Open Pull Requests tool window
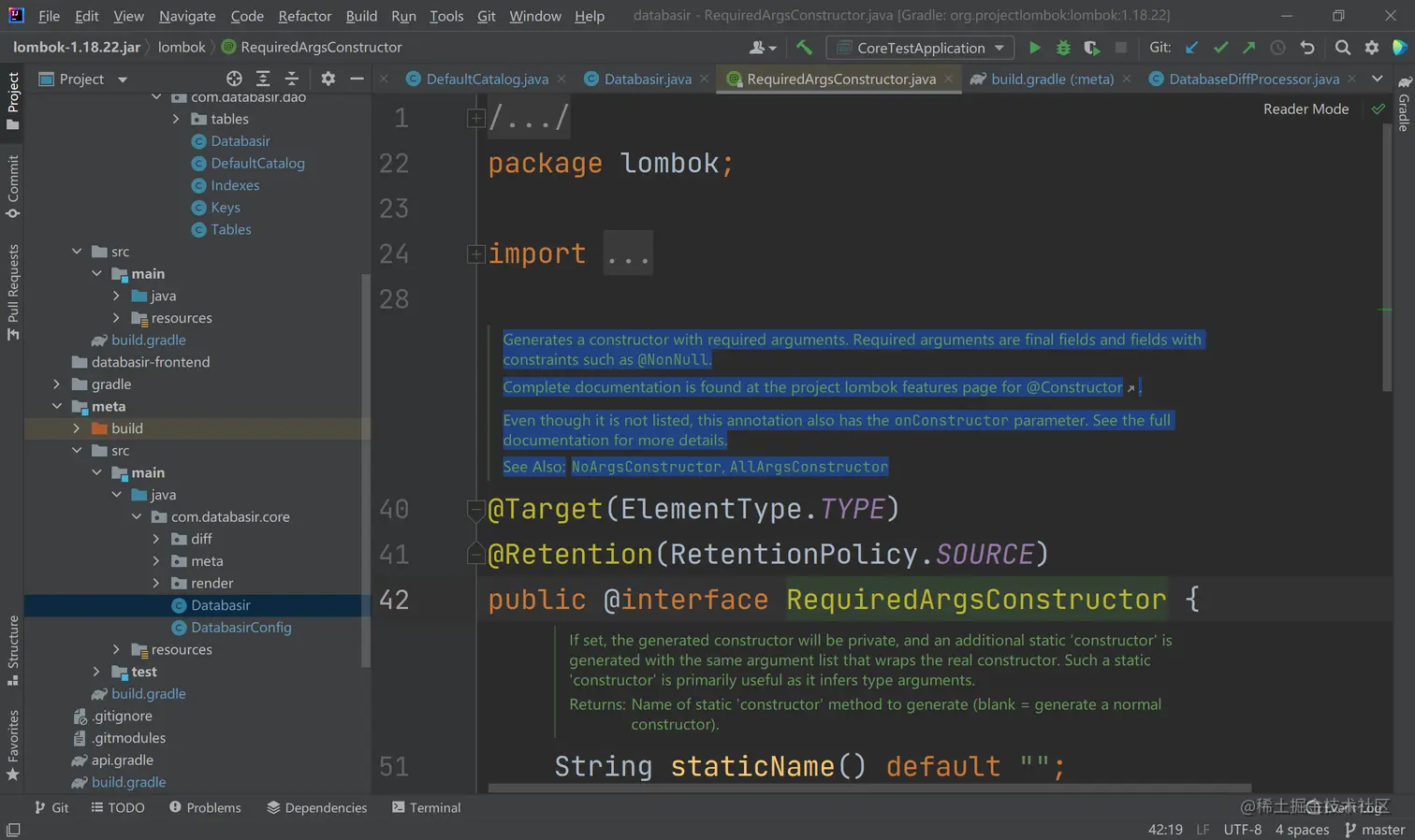1415x840 pixels. 13,292
